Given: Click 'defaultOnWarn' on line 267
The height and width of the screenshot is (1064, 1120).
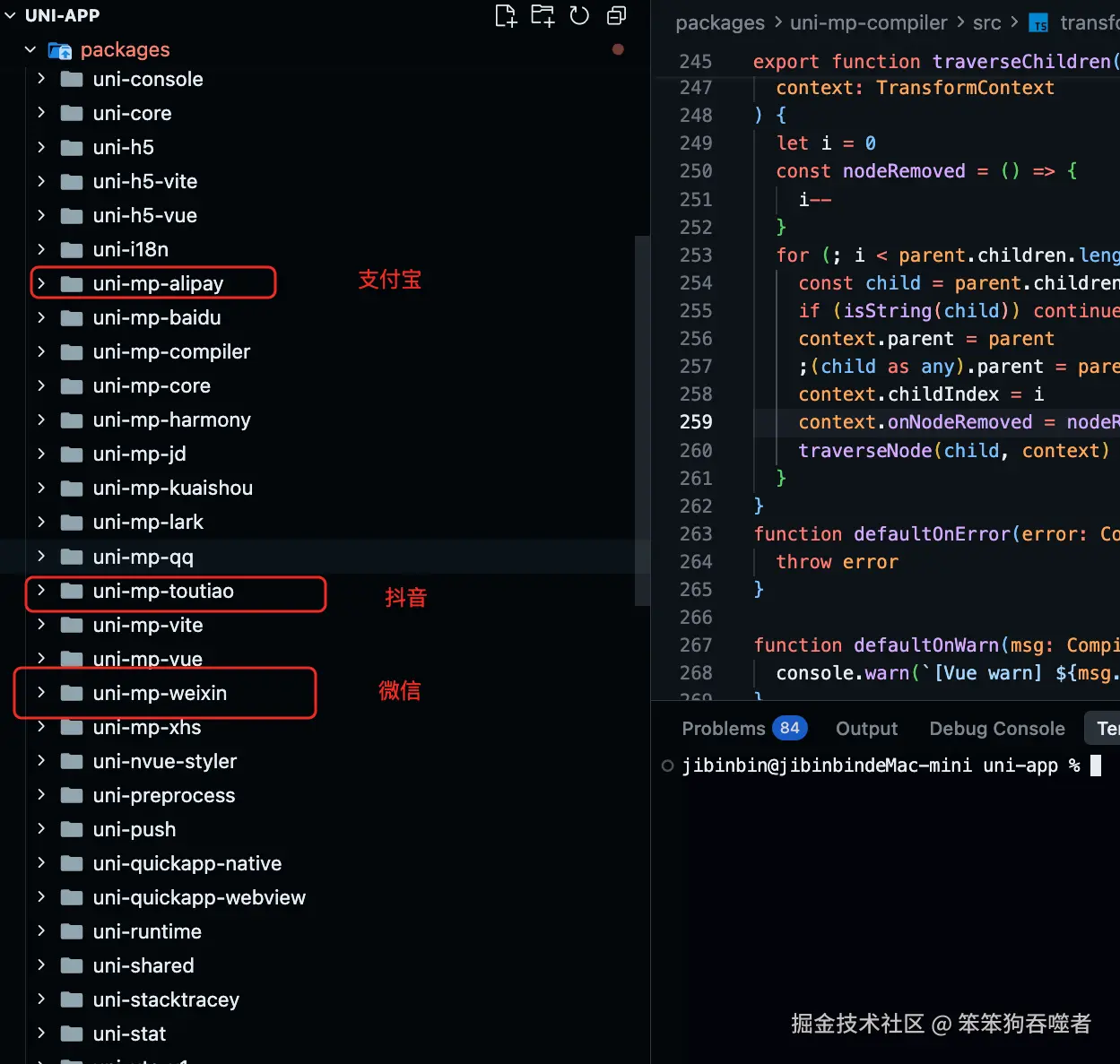Looking at the screenshot, I should pos(926,645).
